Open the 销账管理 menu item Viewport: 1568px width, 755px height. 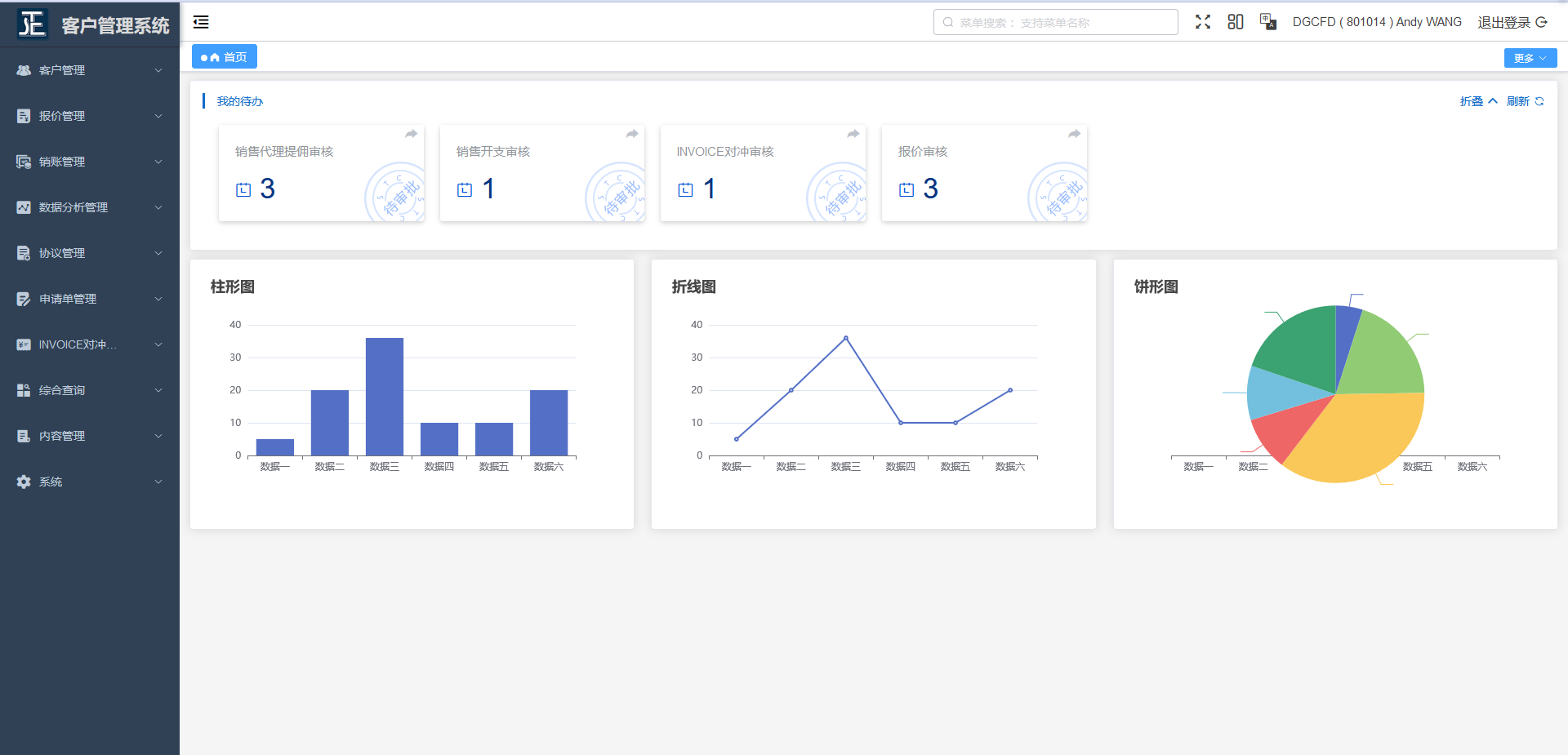click(90, 162)
